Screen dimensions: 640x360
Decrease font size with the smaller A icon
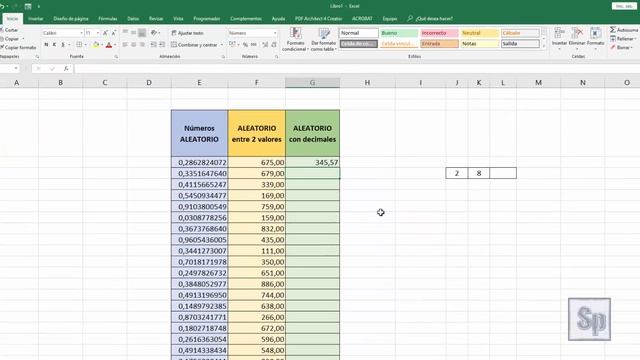click(113, 33)
